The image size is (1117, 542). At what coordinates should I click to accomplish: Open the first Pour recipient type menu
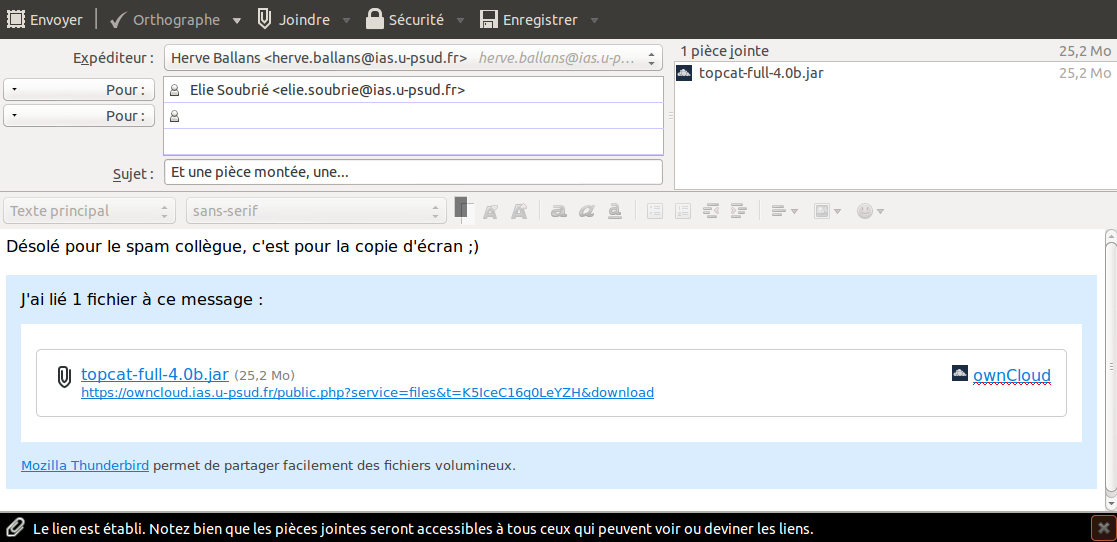[x=79, y=90]
